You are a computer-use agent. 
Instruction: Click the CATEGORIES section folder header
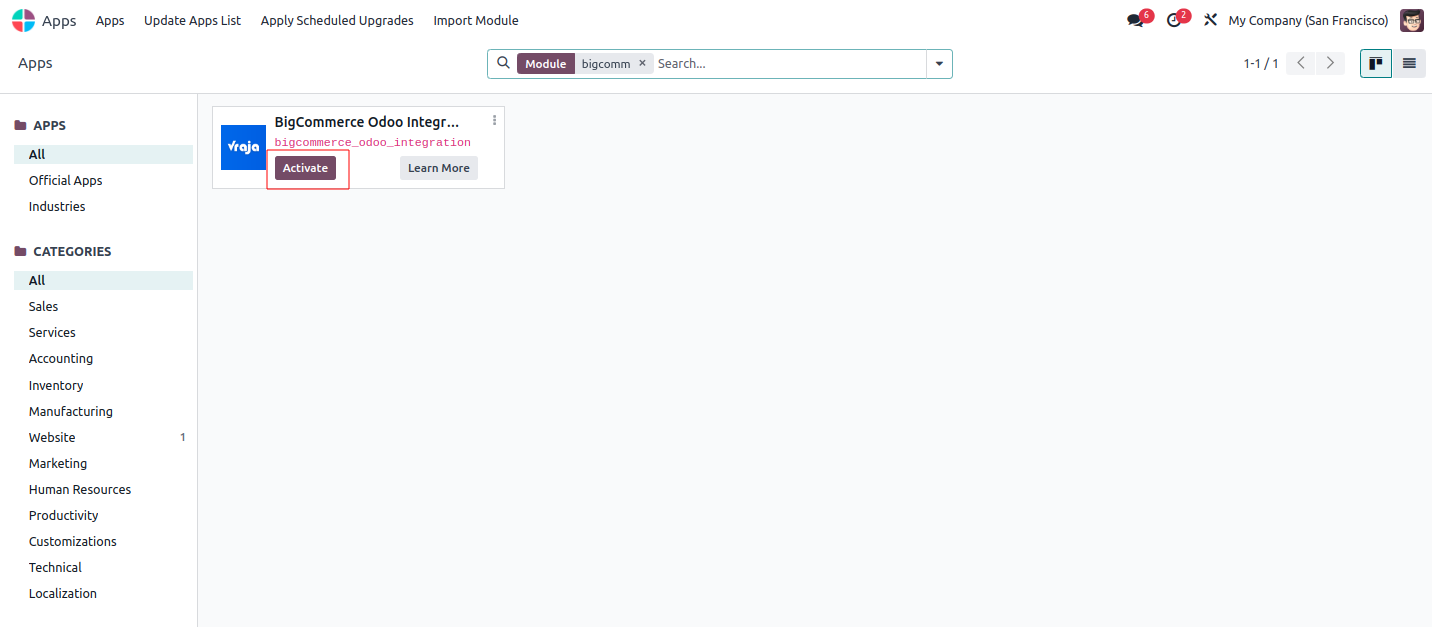[x=63, y=251]
